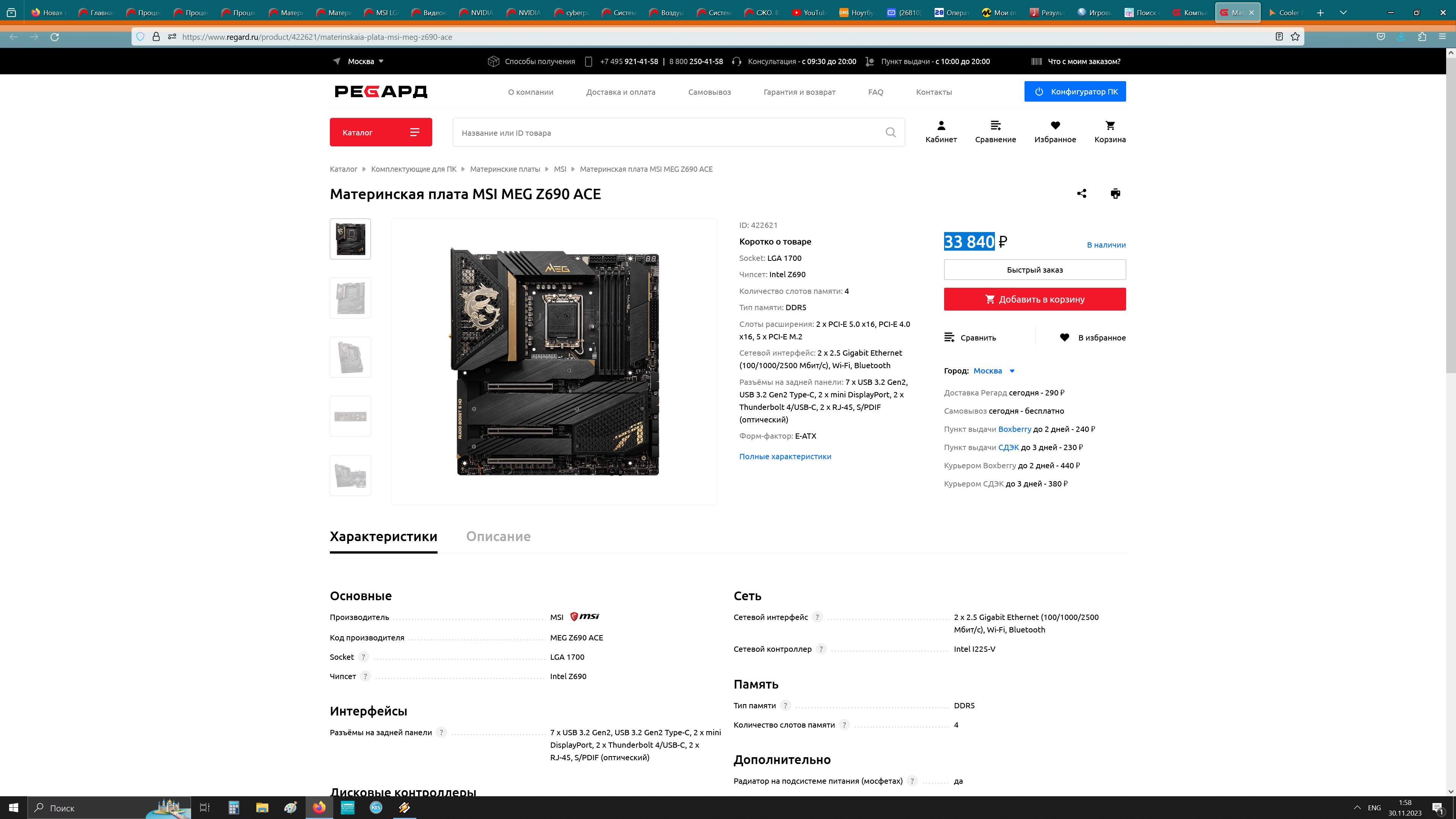Open Кабинет account icon

tap(940, 132)
